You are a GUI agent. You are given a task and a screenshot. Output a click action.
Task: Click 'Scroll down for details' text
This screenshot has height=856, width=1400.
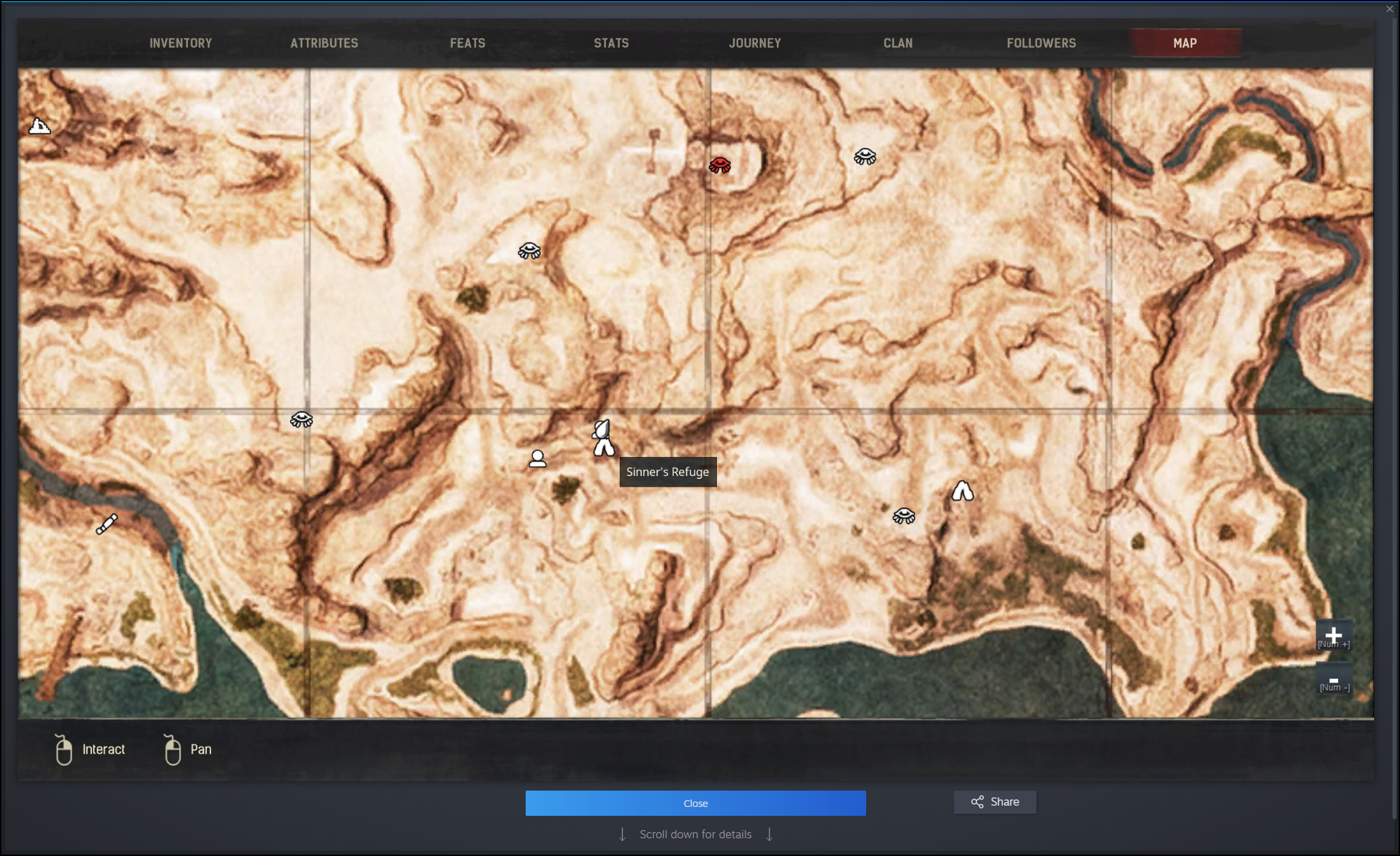point(695,834)
